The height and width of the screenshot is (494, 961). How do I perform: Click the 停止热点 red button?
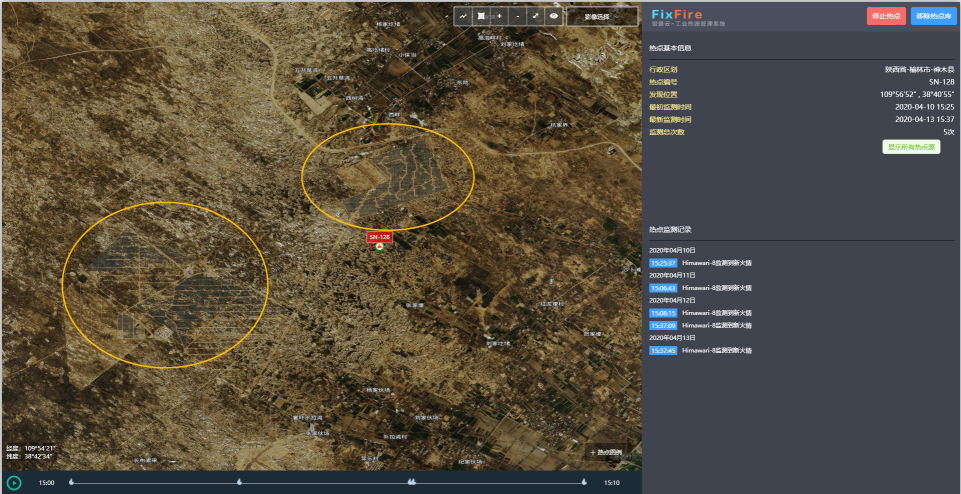886,16
